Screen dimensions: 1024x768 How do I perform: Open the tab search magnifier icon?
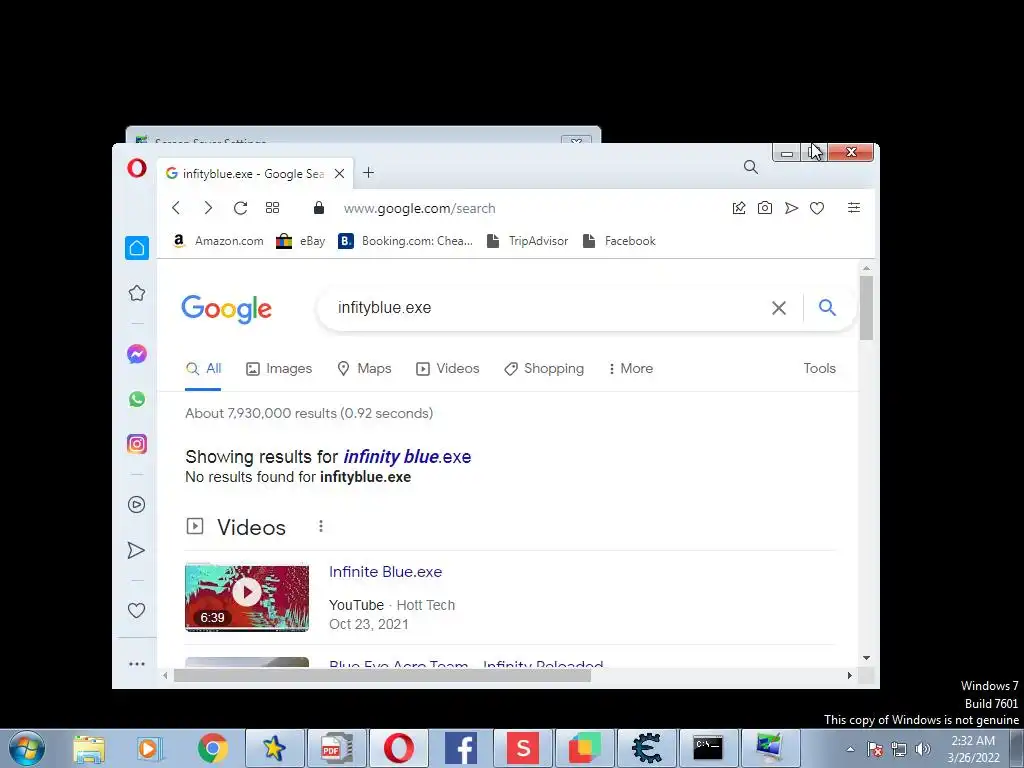pos(751,167)
